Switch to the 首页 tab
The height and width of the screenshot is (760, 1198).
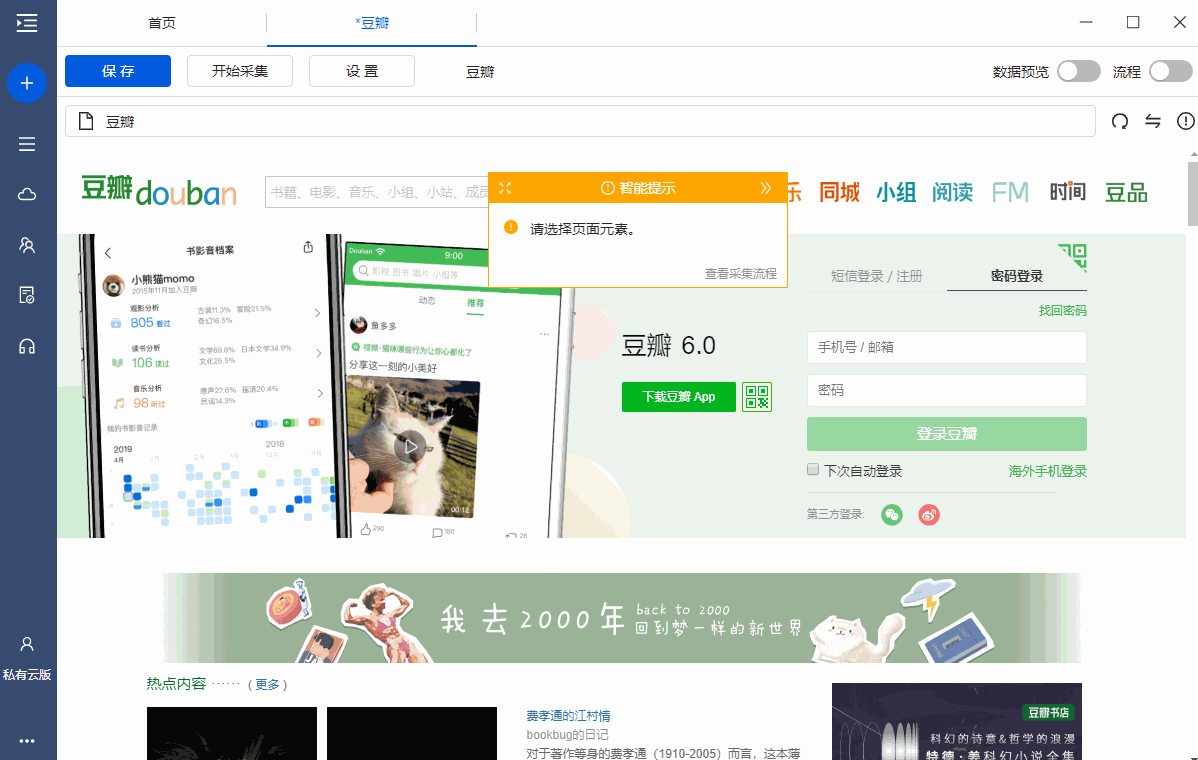click(162, 23)
